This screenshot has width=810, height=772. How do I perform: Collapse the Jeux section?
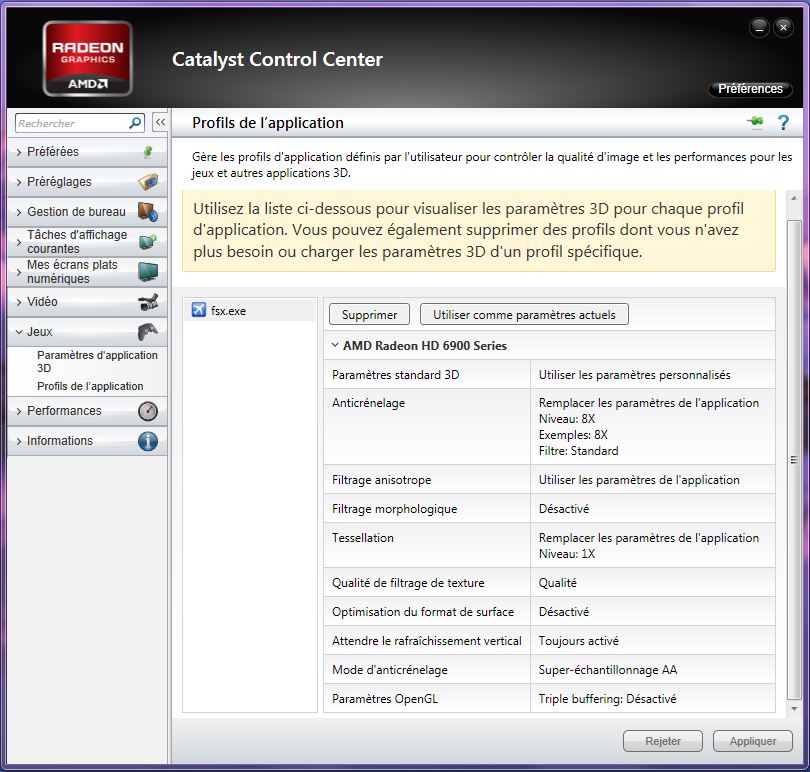(x=87, y=332)
